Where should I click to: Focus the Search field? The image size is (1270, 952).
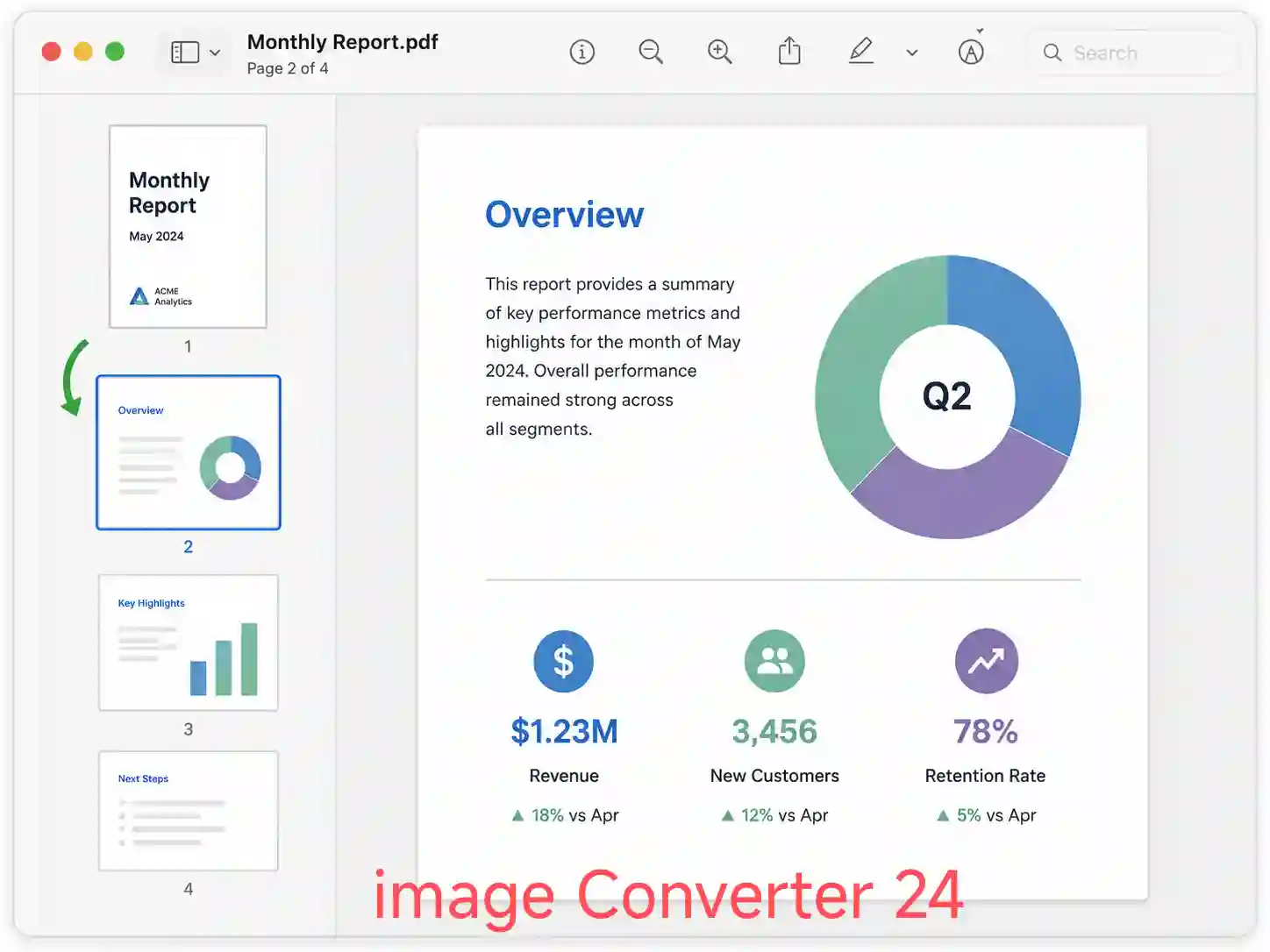[1132, 53]
